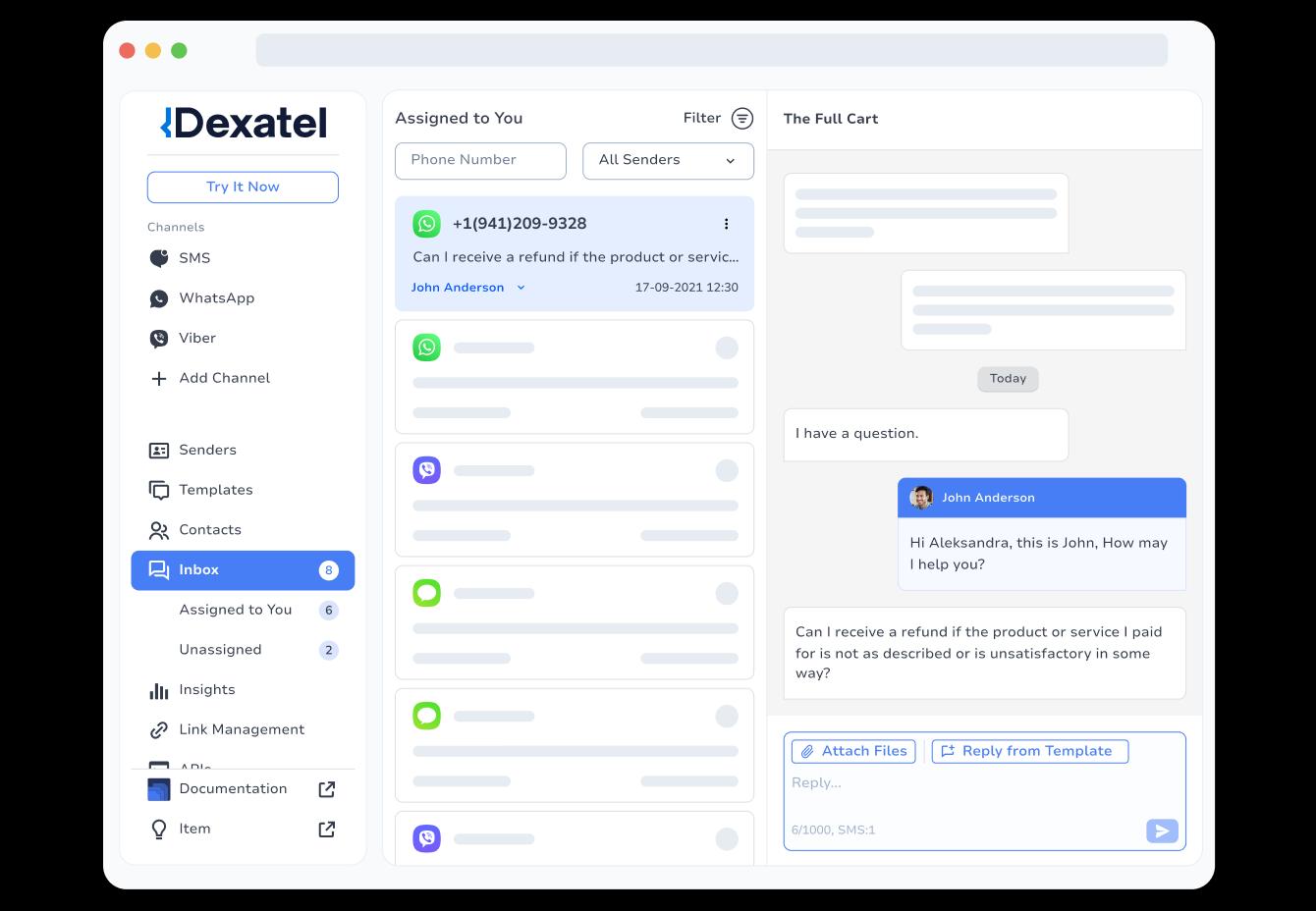The image size is (1316, 911).
Task: Open three-dot menu on +1(941)209-9328 conversation
Action: tap(726, 224)
